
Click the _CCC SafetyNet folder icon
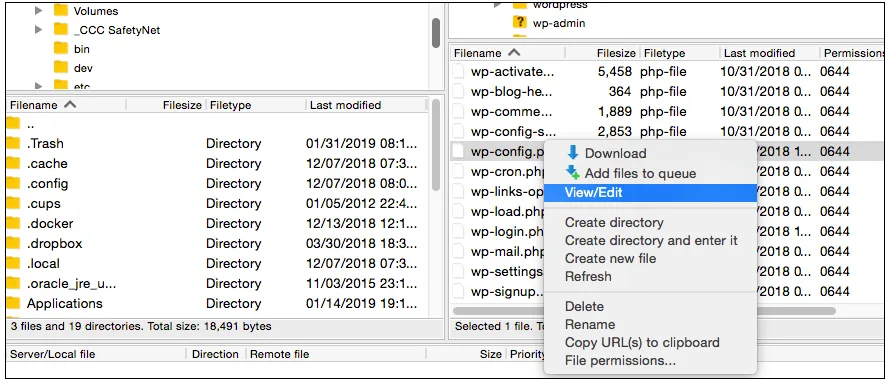[x=61, y=30]
